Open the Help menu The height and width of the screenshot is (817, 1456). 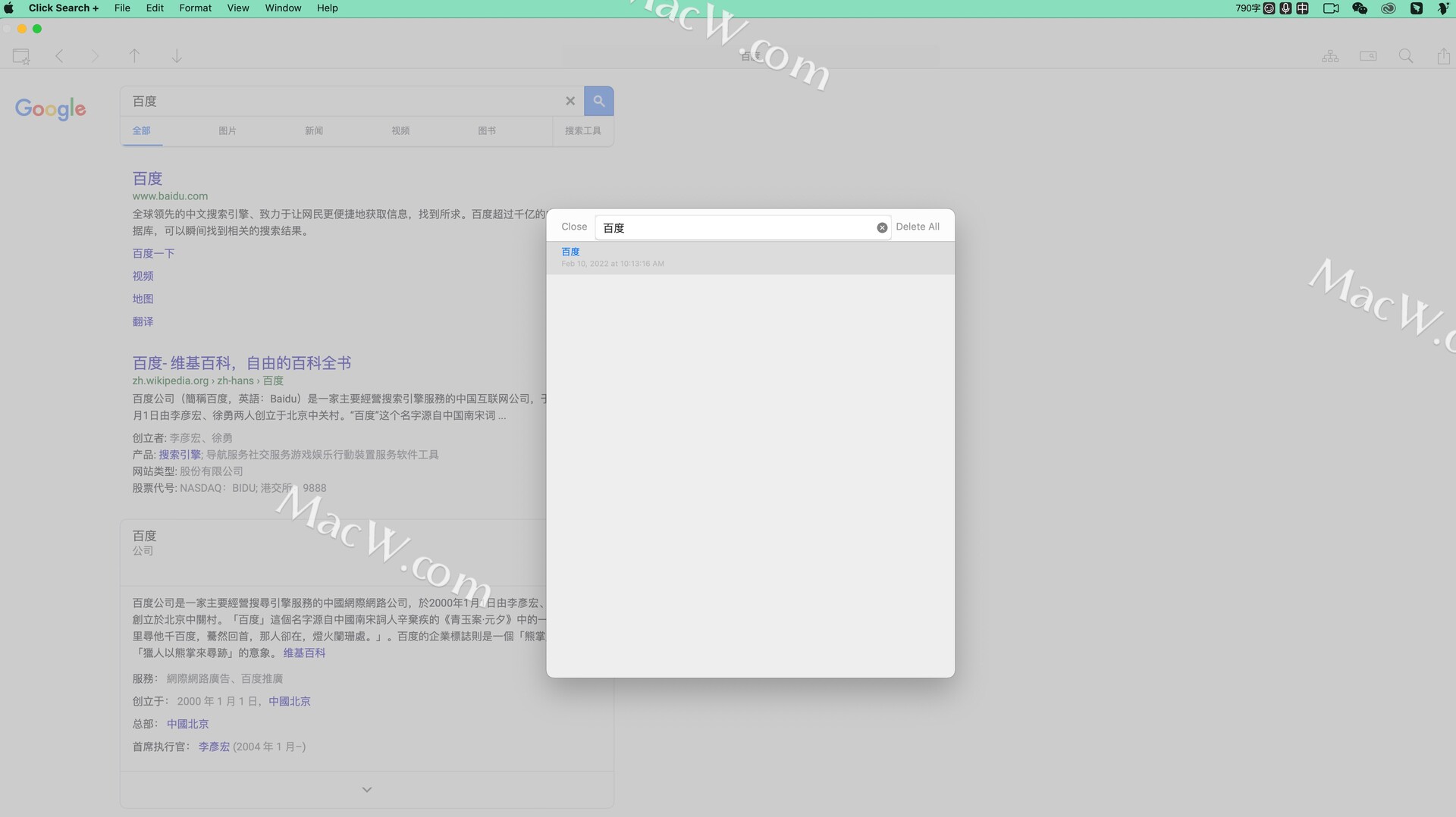tap(328, 8)
